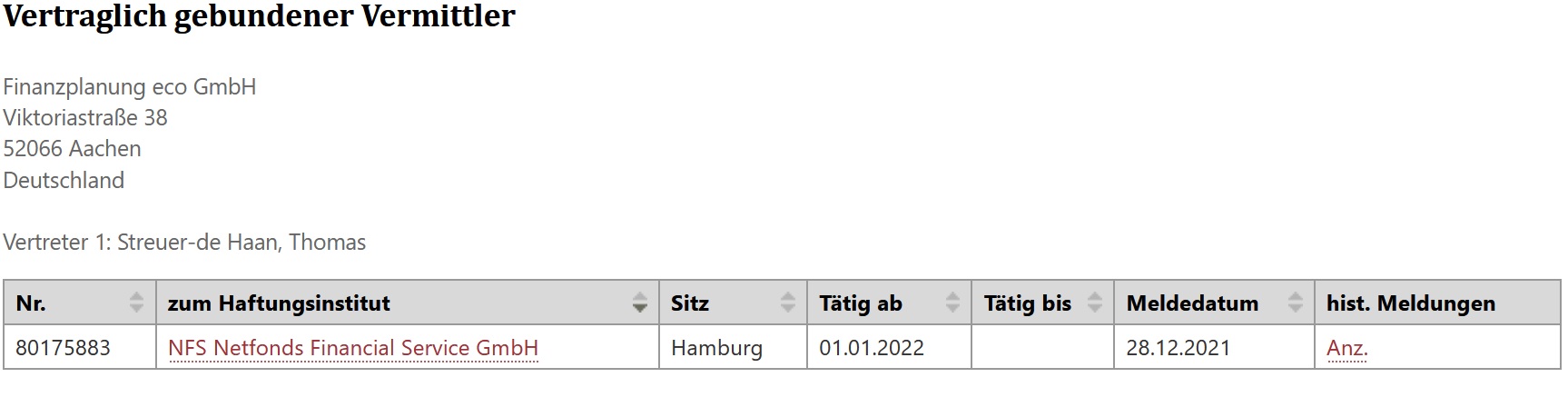Click the Vertraglich gebundener Vermittler heading

tap(260, 15)
